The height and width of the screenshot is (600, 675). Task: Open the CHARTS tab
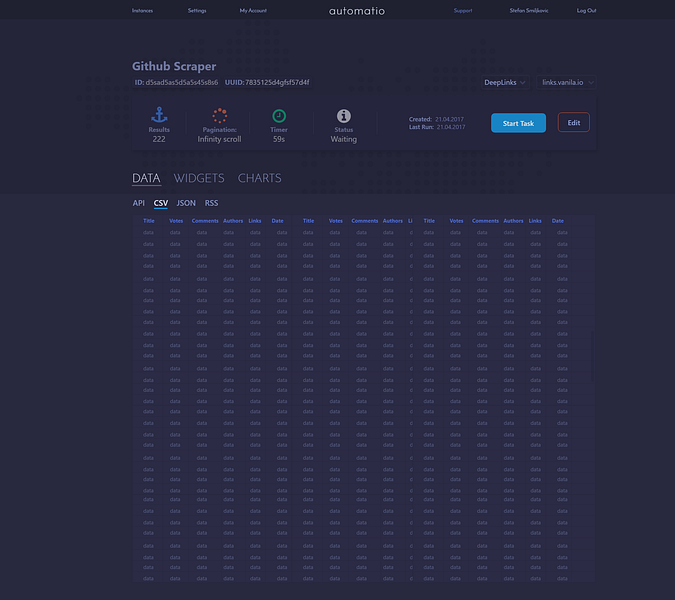coord(259,178)
